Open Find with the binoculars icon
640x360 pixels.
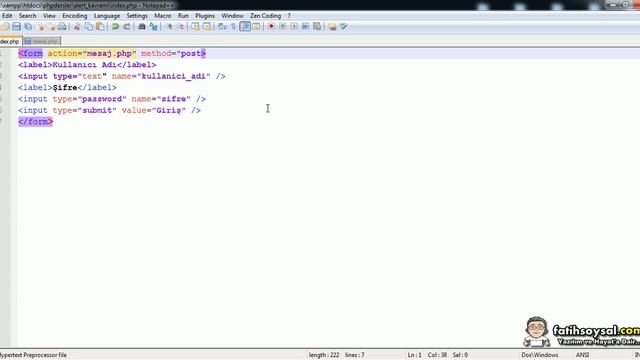tap(142, 27)
